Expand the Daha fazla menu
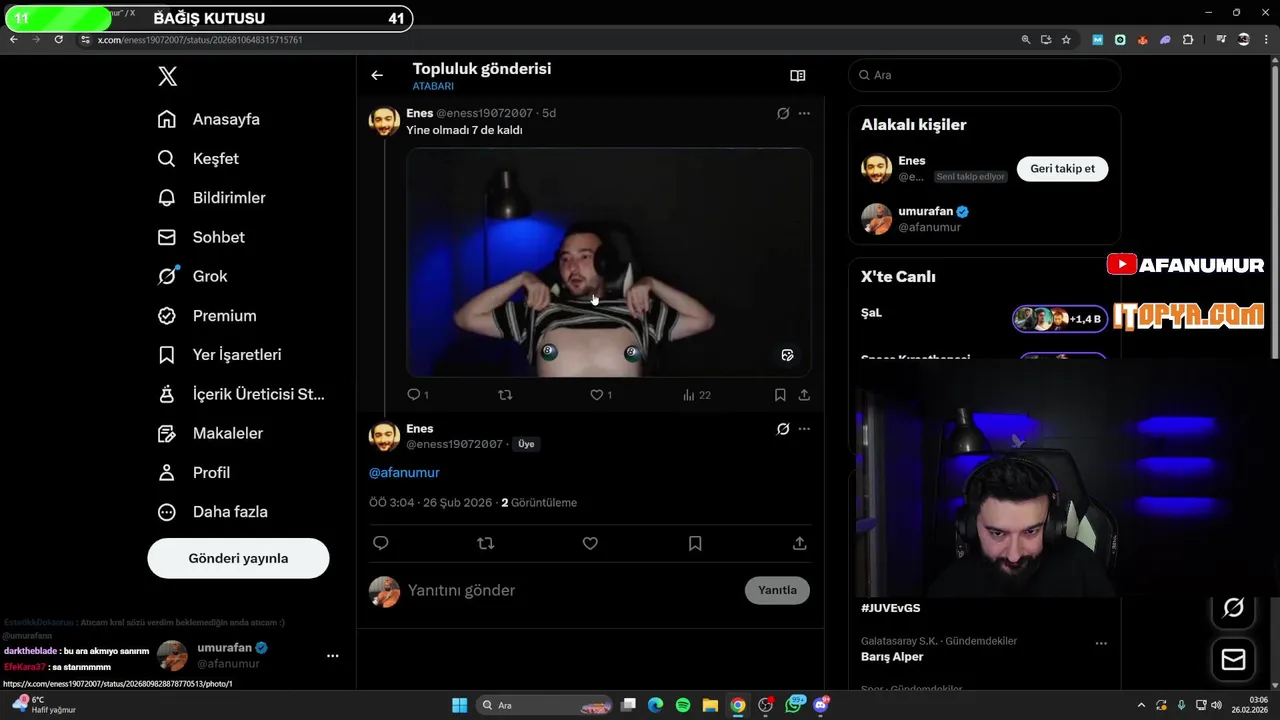Image resolution: width=1280 pixels, height=720 pixels. point(212,511)
